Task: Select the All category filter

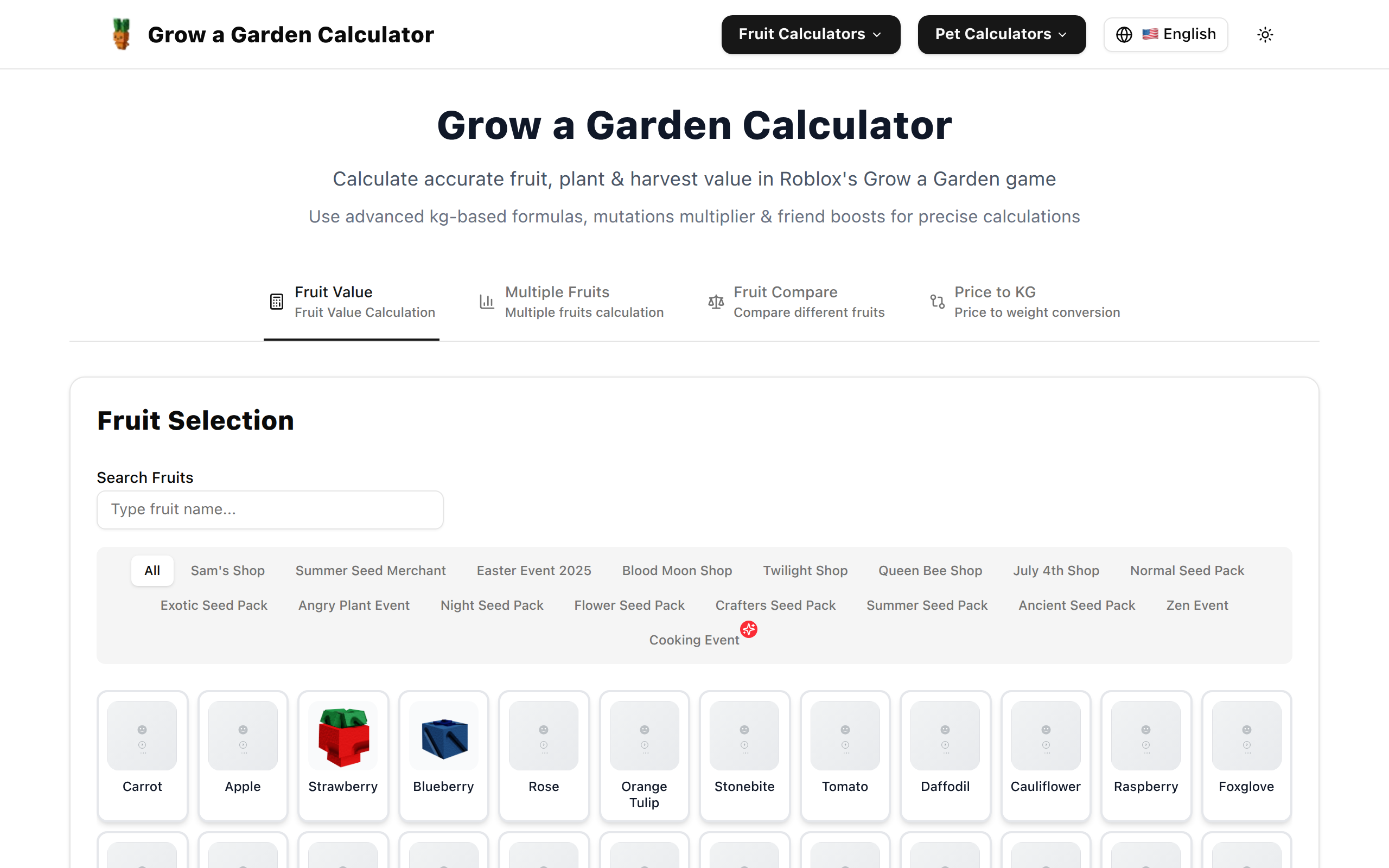Action: coord(152,571)
